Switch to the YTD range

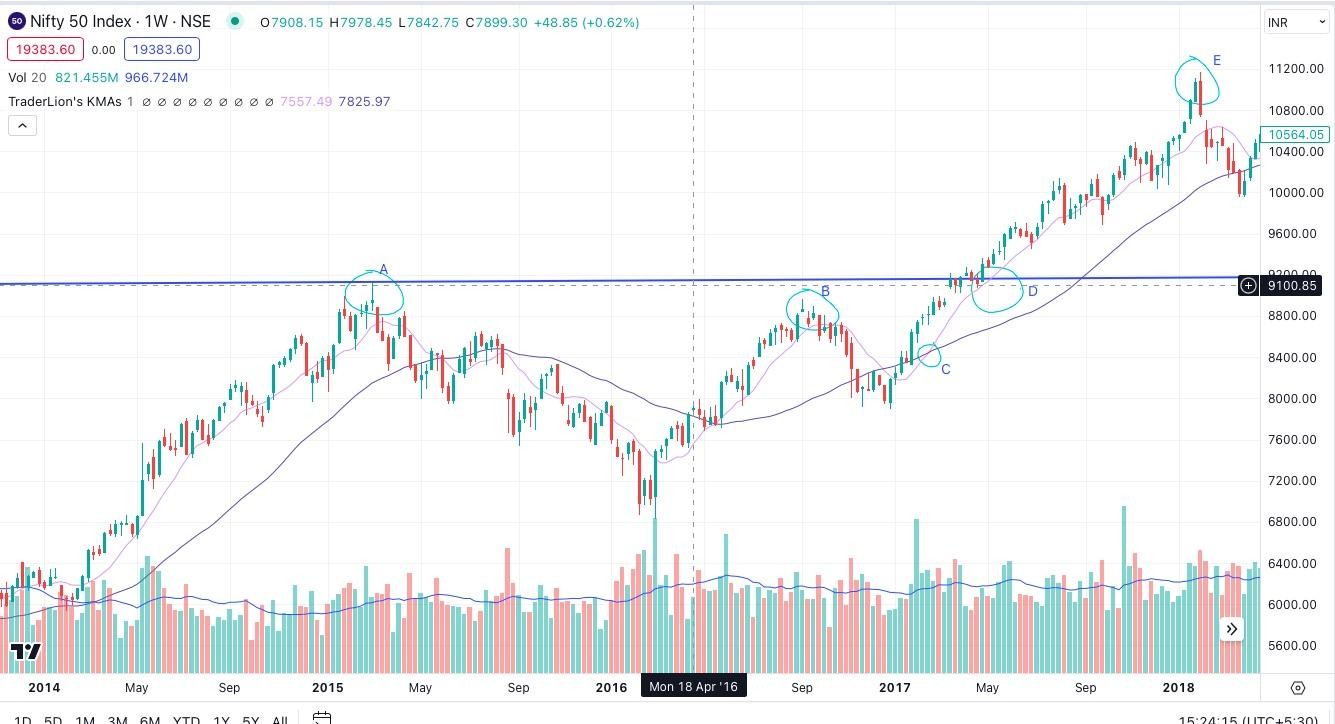coord(186,720)
